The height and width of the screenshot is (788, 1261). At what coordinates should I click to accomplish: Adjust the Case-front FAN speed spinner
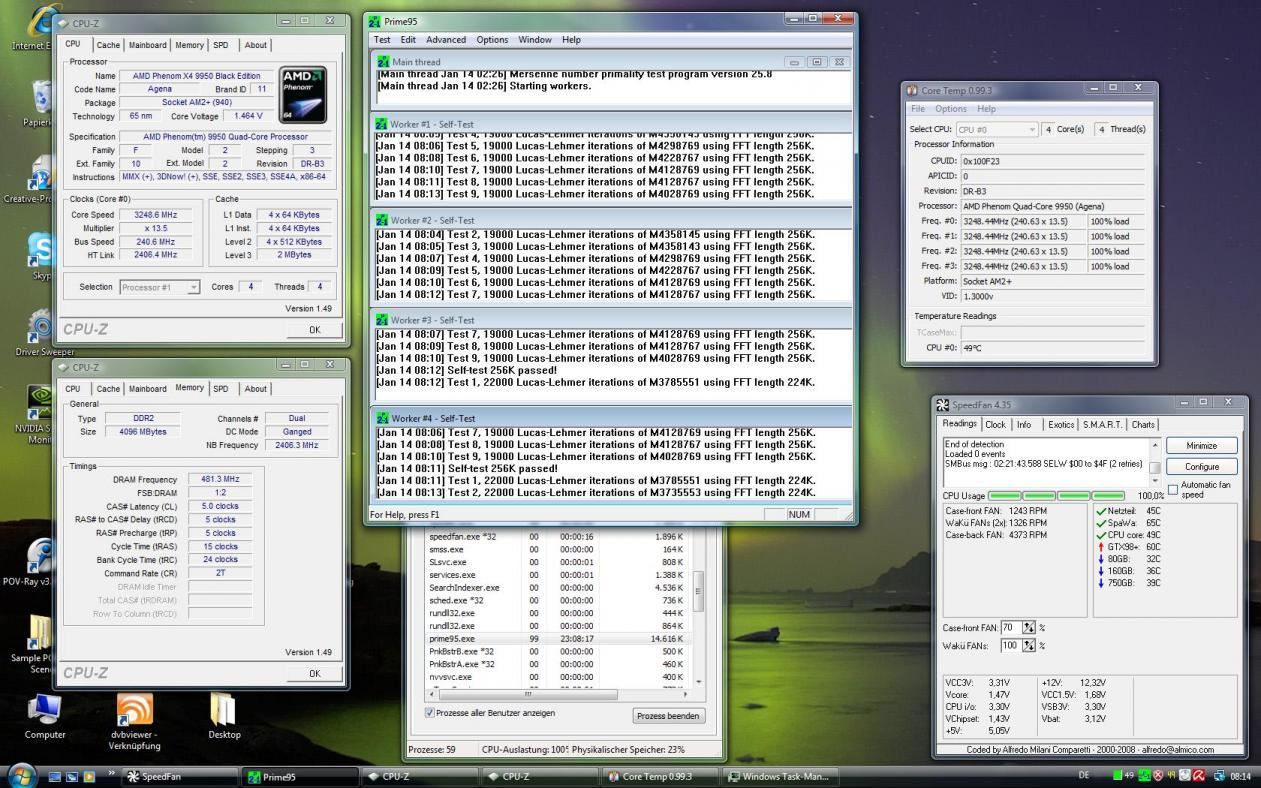point(1029,628)
